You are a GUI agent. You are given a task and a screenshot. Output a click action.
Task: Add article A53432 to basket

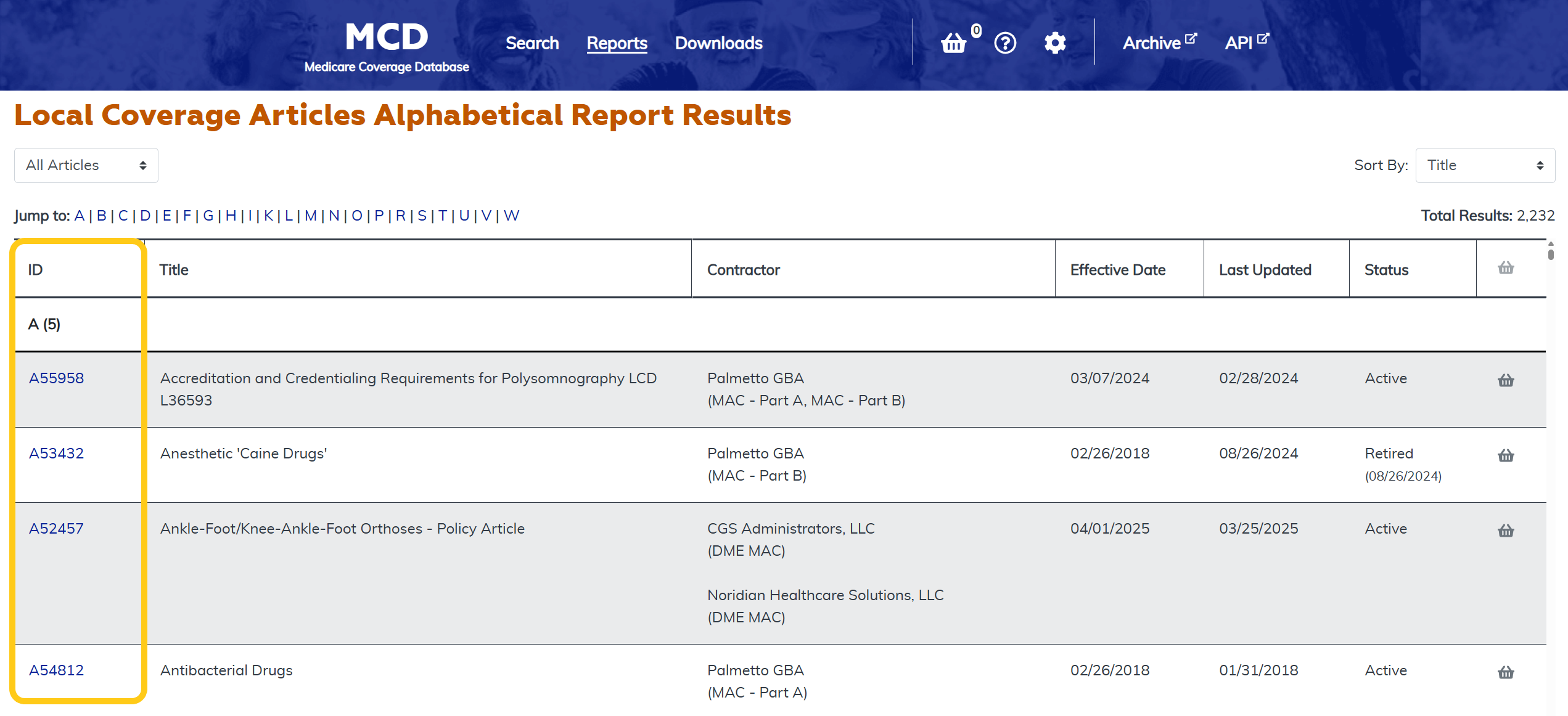pos(1506,455)
